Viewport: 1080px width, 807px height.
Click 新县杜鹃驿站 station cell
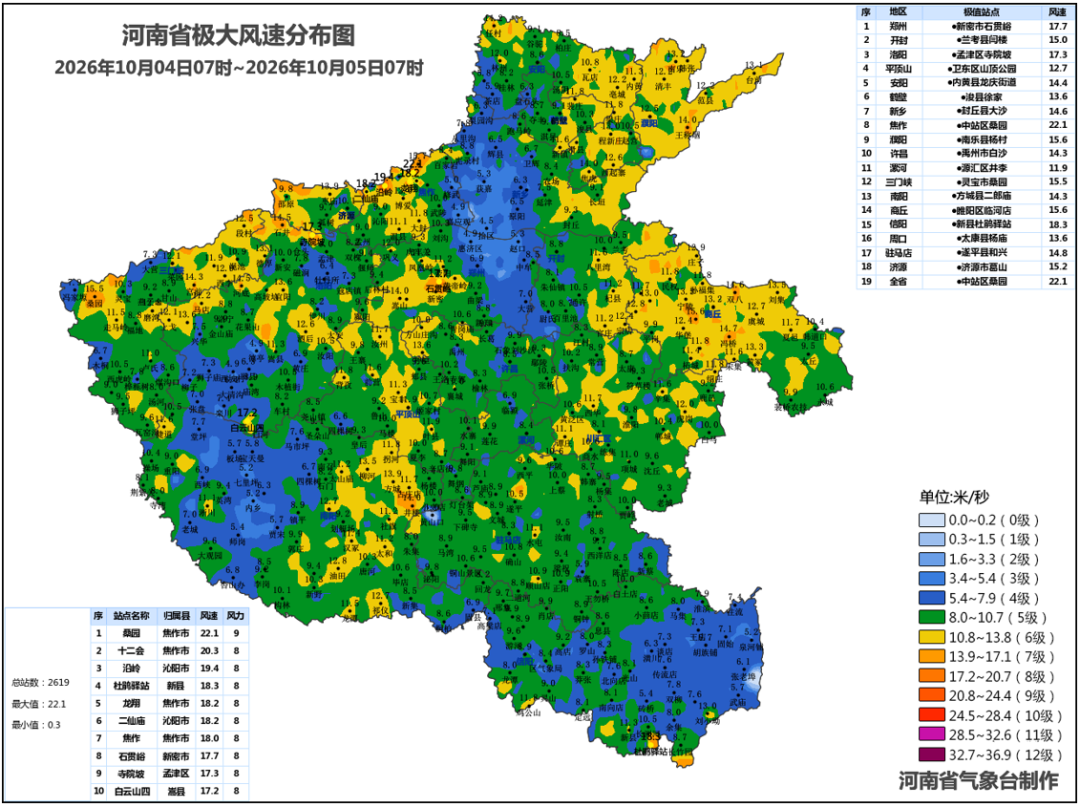[x=981, y=224]
